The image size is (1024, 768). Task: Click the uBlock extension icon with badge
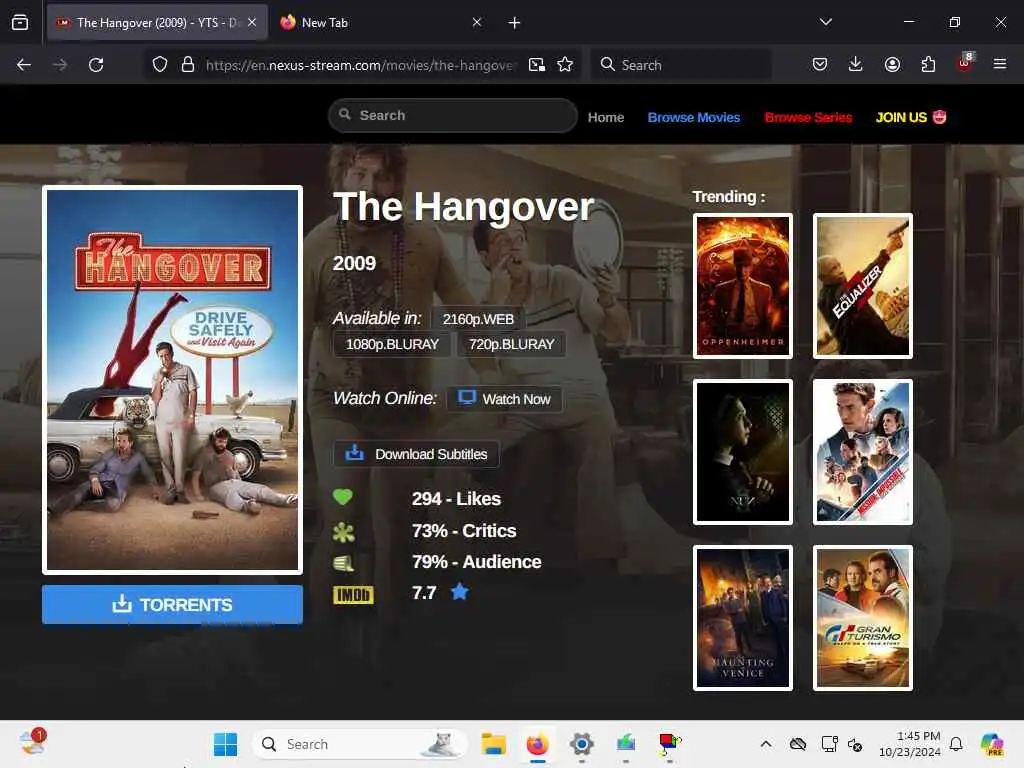(965, 63)
